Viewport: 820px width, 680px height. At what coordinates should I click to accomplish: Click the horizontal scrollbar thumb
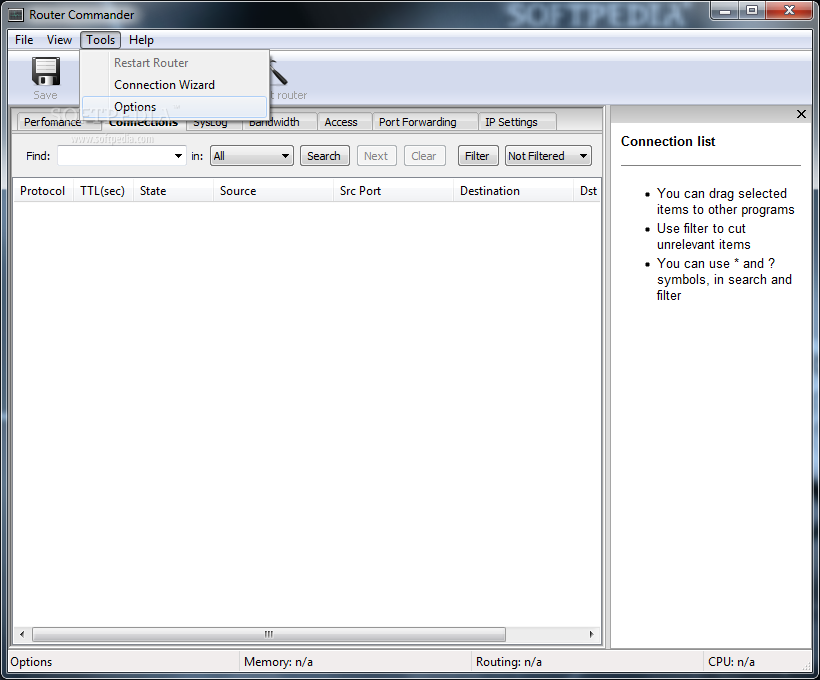point(269,634)
